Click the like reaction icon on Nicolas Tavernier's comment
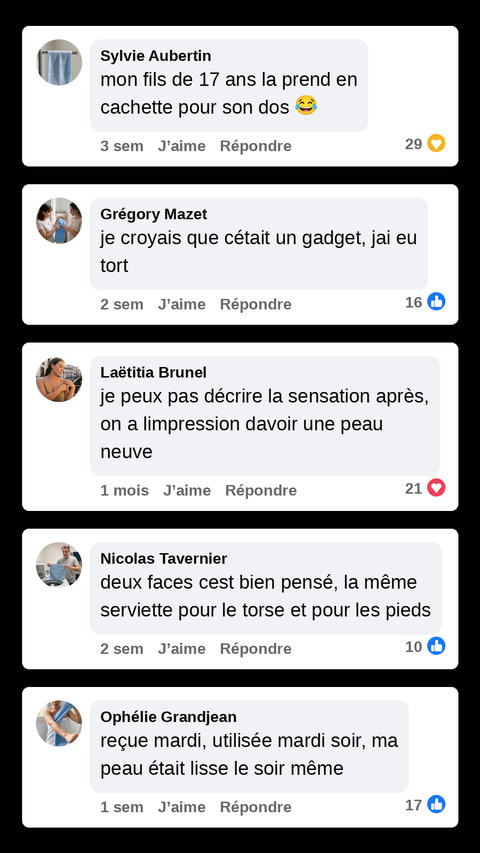 (x=436, y=646)
